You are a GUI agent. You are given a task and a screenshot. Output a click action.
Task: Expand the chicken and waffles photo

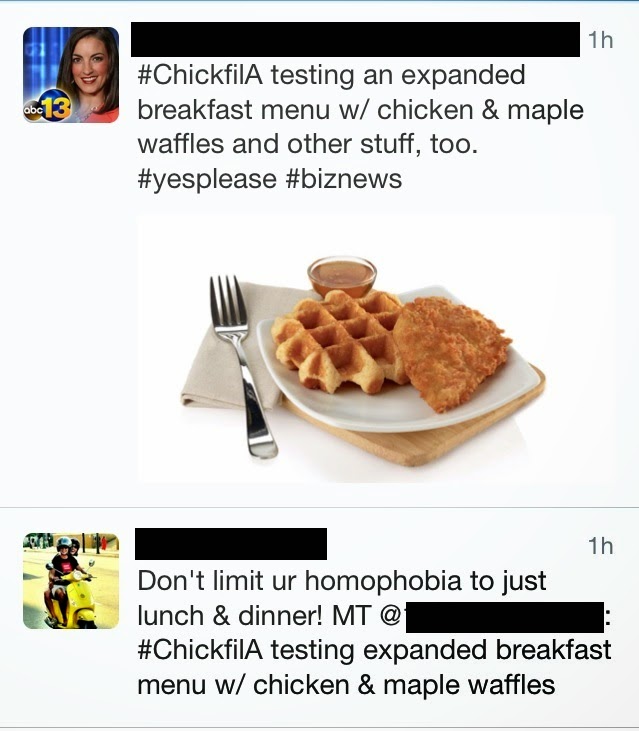pos(376,348)
